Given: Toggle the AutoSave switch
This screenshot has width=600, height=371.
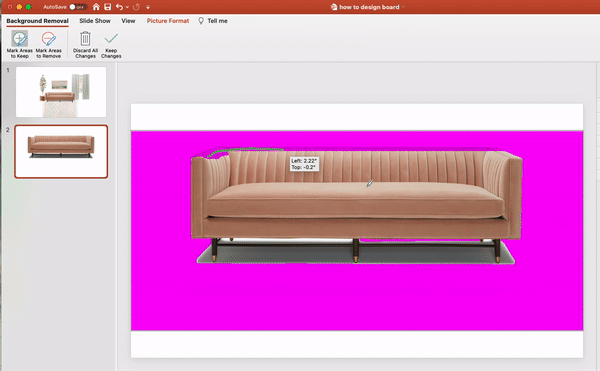Looking at the screenshot, I should tap(78, 7).
